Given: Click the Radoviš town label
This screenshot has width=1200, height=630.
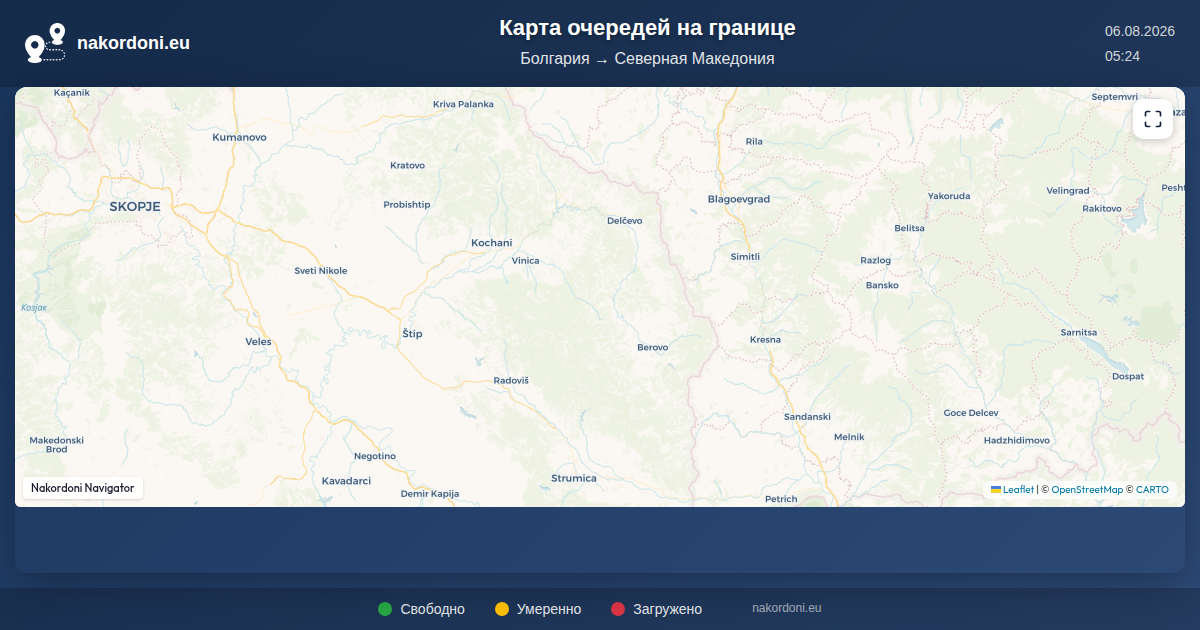Looking at the screenshot, I should point(511,381).
